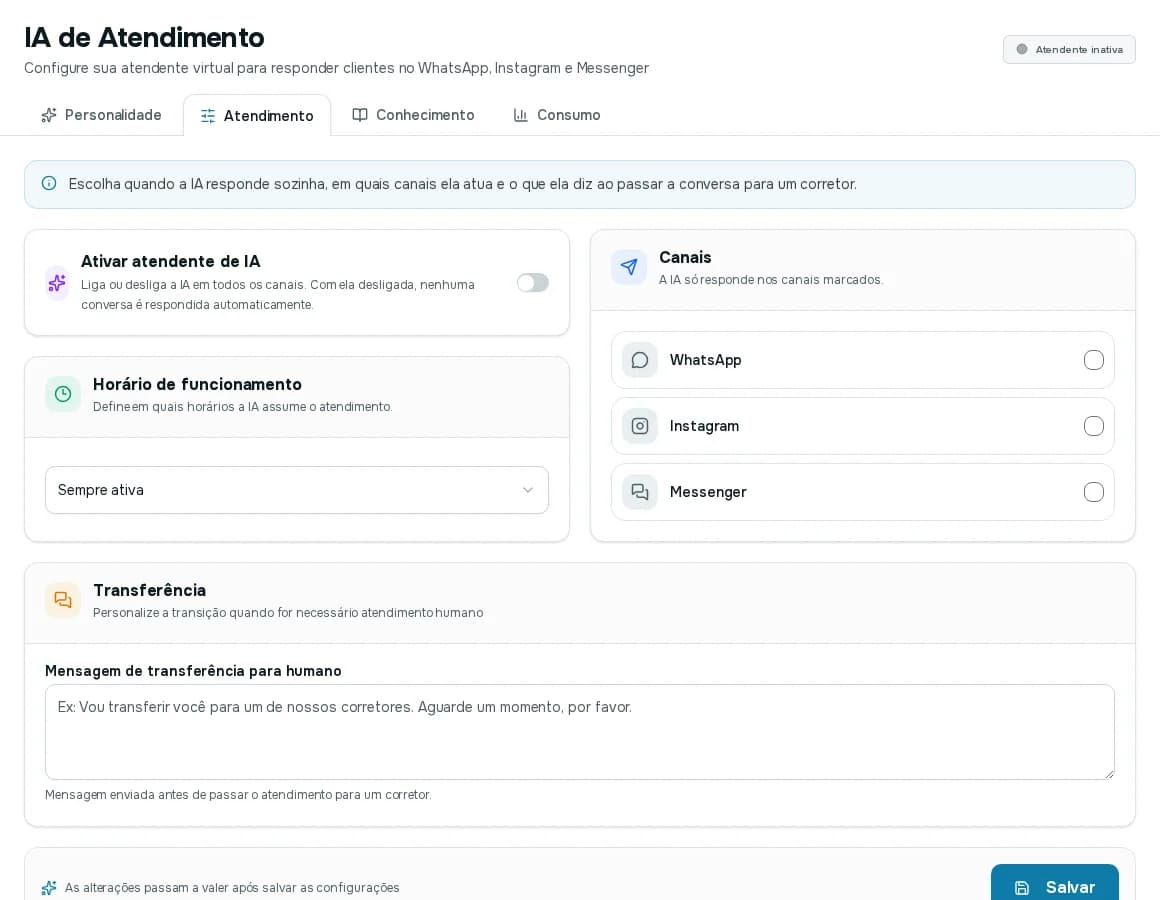Click the IA de Atendimento page title
Screen dimensions: 1160x900
(x=144, y=37)
